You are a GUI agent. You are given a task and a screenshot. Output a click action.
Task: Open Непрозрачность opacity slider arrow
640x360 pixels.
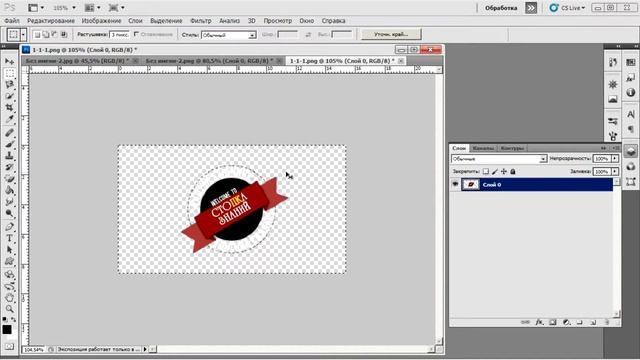(x=615, y=158)
